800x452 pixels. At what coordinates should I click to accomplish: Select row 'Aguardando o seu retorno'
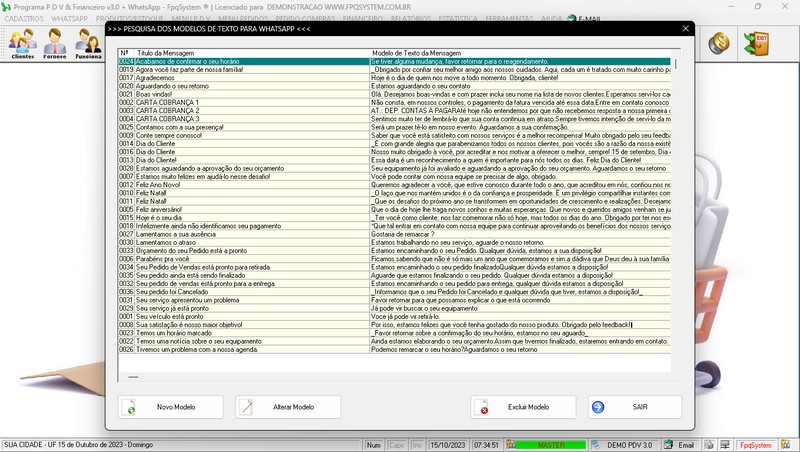point(394,86)
